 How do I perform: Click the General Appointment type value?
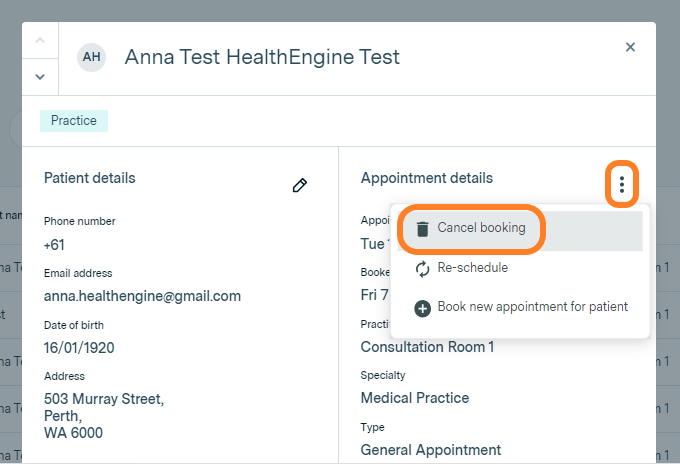click(431, 450)
